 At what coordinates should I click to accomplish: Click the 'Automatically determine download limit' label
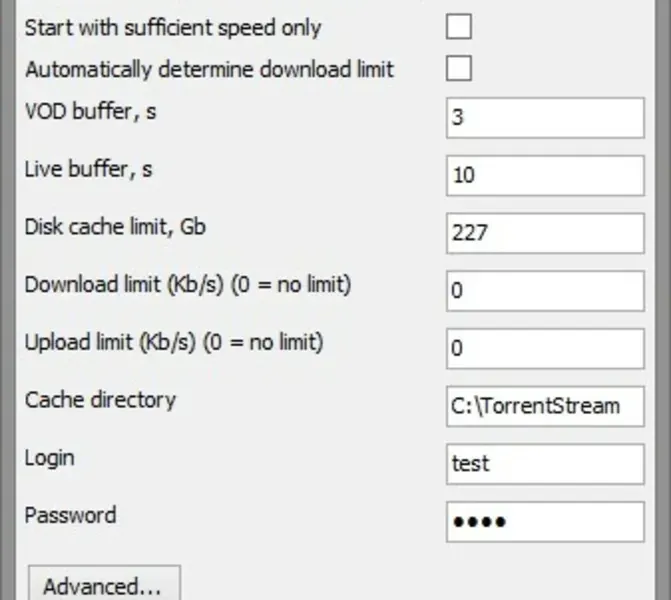pyautogui.click(x=209, y=69)
